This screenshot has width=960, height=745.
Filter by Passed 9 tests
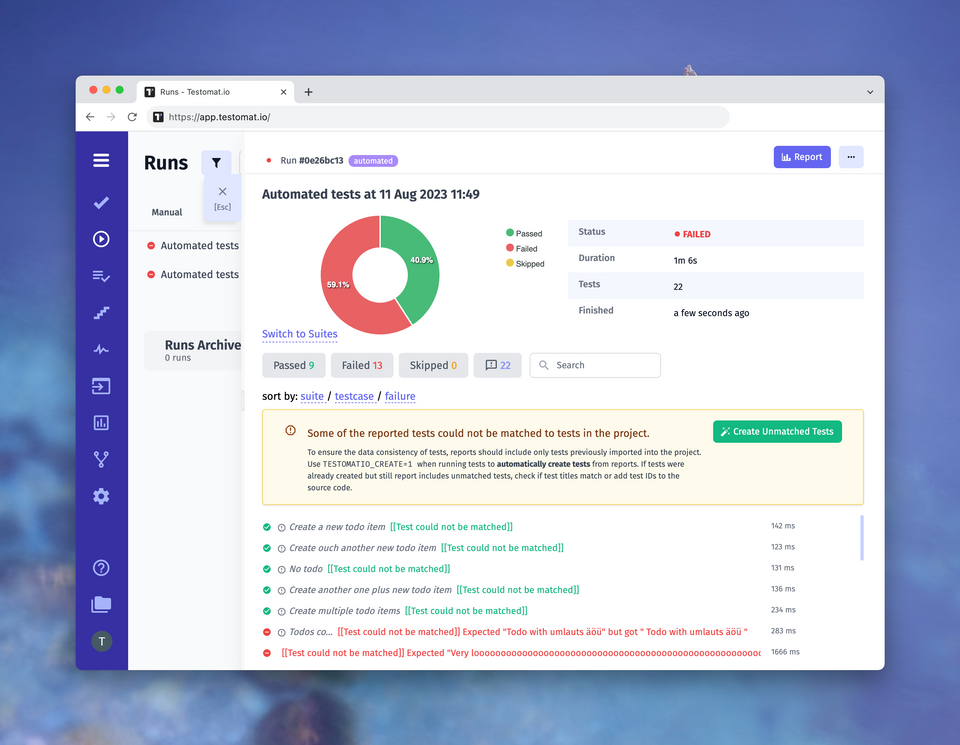pyautogui.click(x=294, y=365)
